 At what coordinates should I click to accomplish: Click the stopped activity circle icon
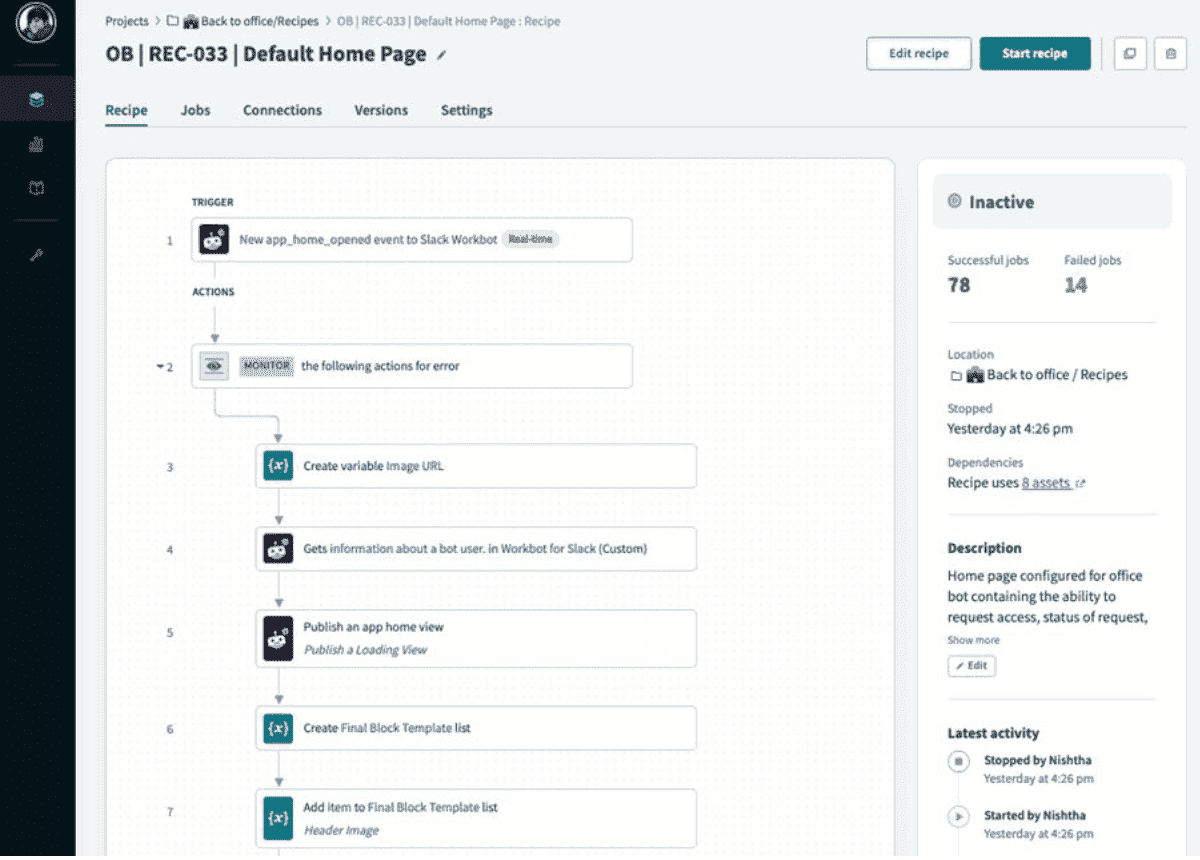click(958, 762)
